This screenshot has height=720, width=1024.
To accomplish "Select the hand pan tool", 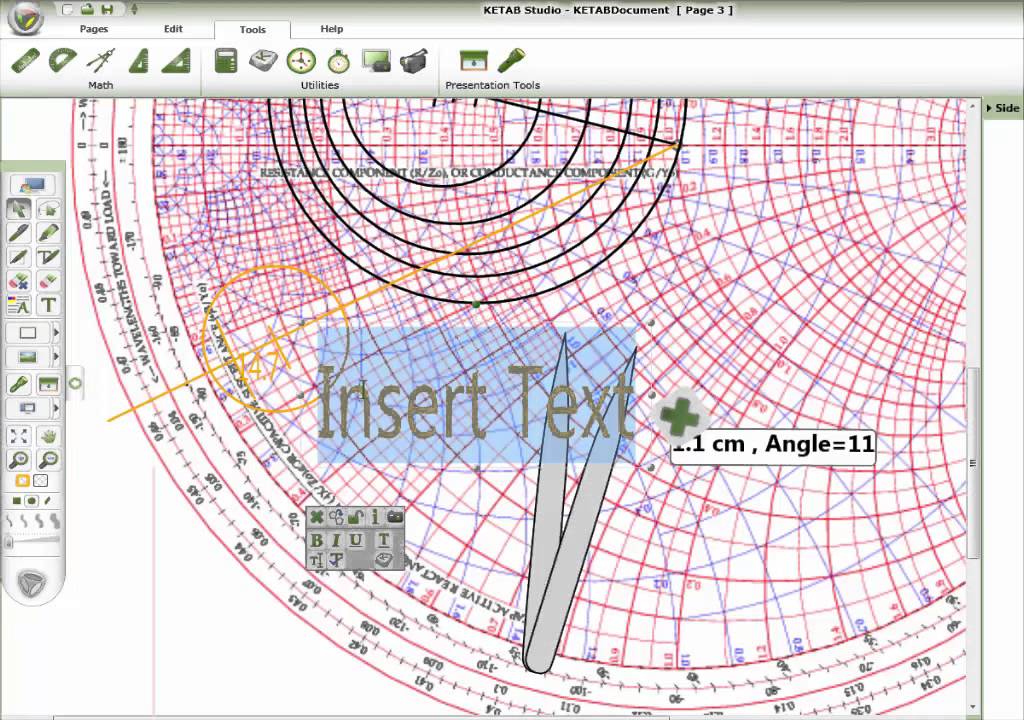I will tap(49, 436).
